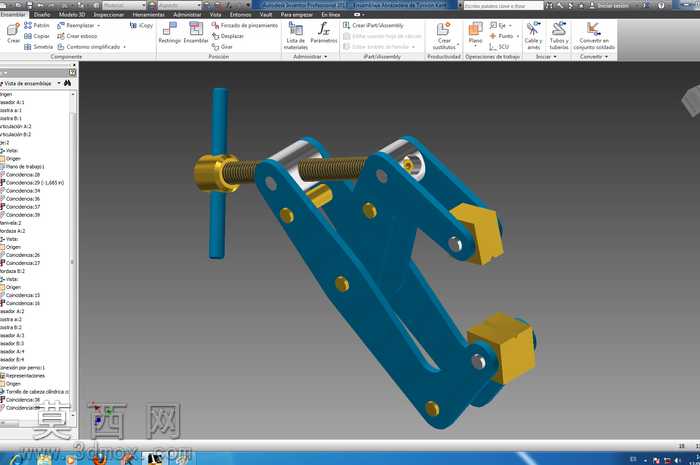
Task: Switch to the Diseño ribbon tab
Action: click(x=42, y=14)
